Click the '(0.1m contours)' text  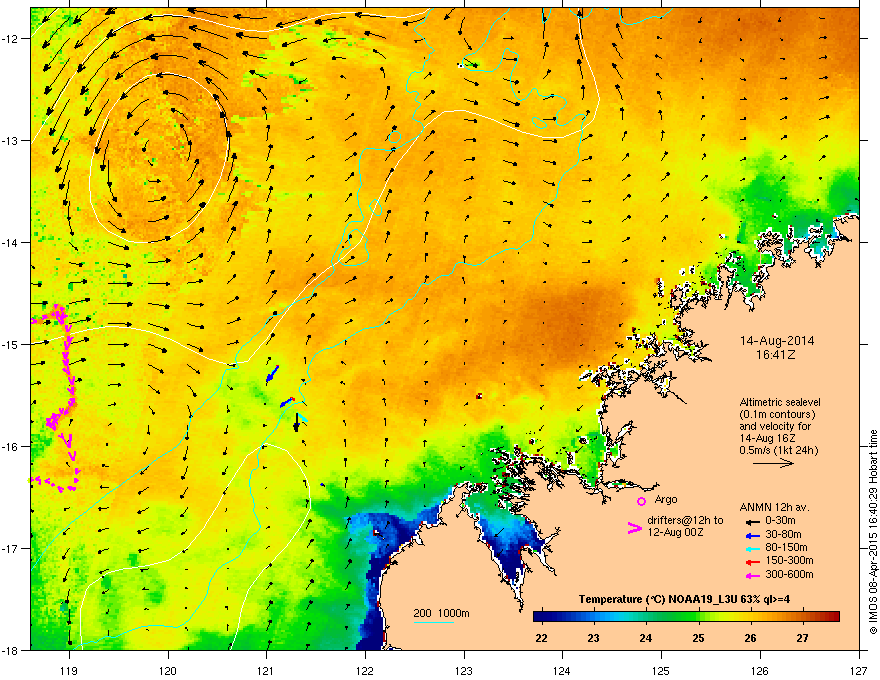click(777, 415)
